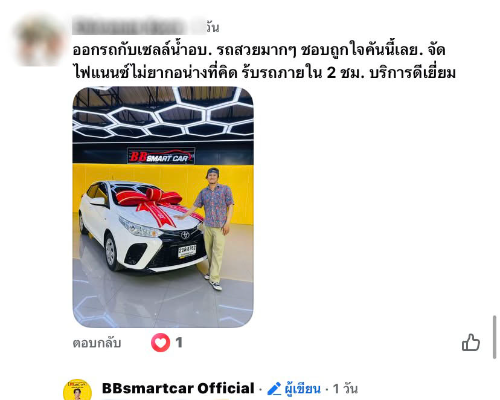Screen dimensions: 500x400
Task: Click the '1 วัน' timestamp on reply
Action: (345, 389)
